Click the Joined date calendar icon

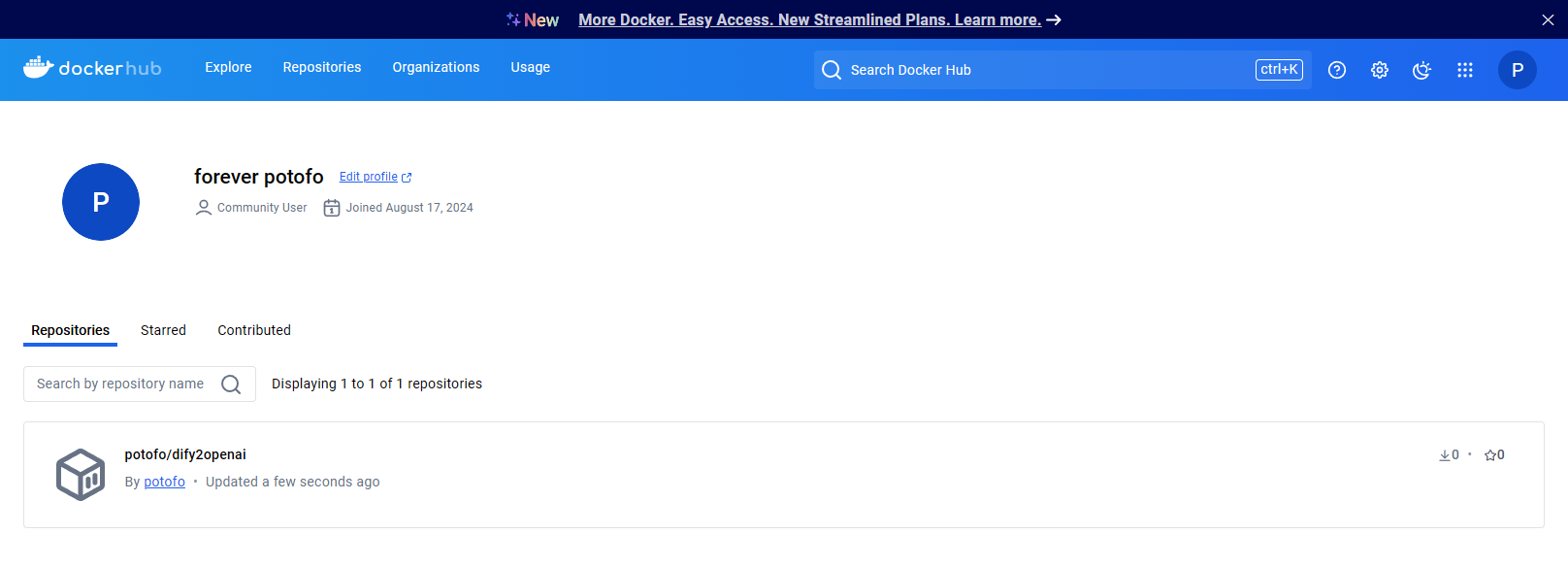(x=332, y=208)
